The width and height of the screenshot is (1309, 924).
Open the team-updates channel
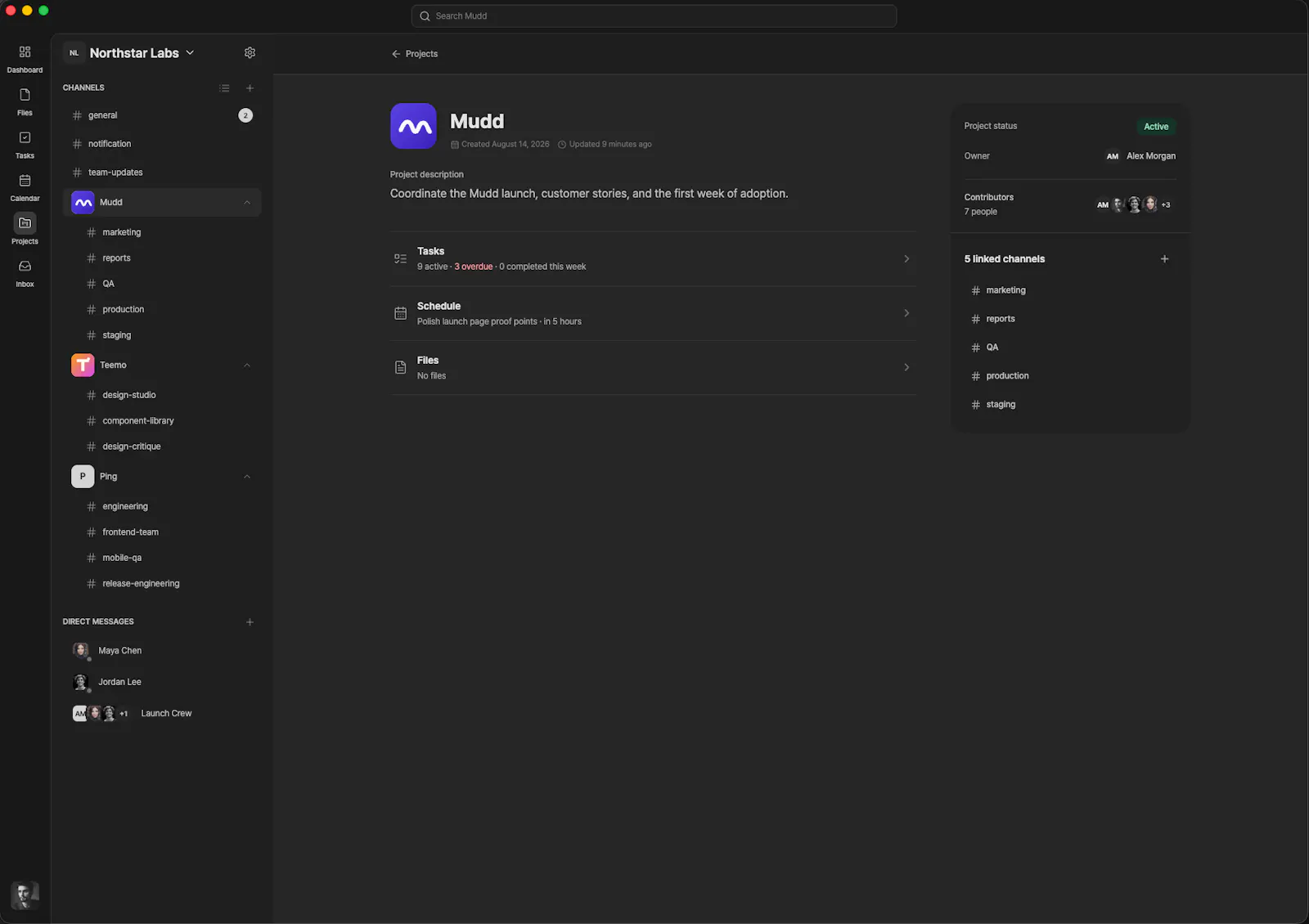click(x=162, y=173)
